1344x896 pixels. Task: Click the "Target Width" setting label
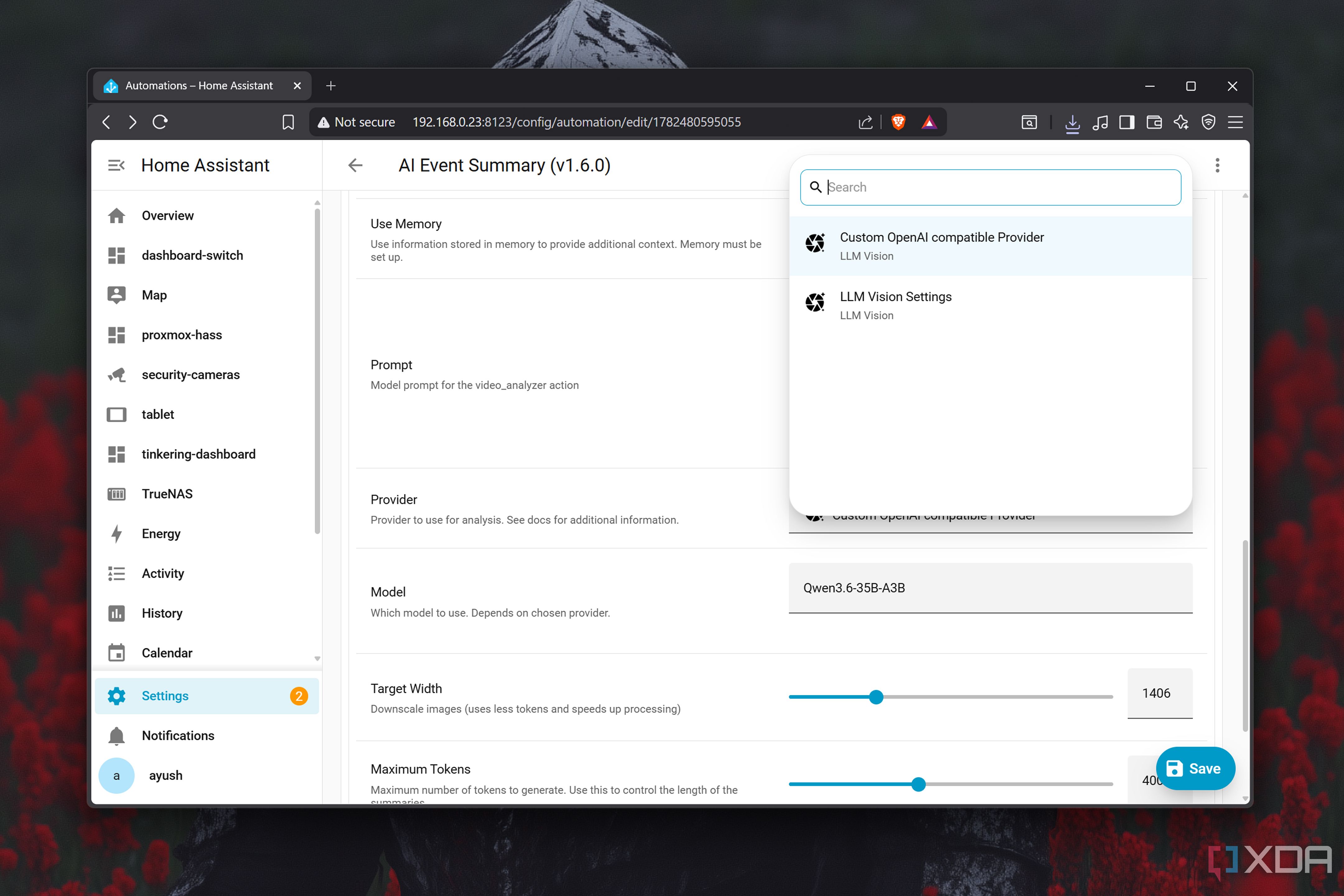pyautogui.click(x=406, y=688)
